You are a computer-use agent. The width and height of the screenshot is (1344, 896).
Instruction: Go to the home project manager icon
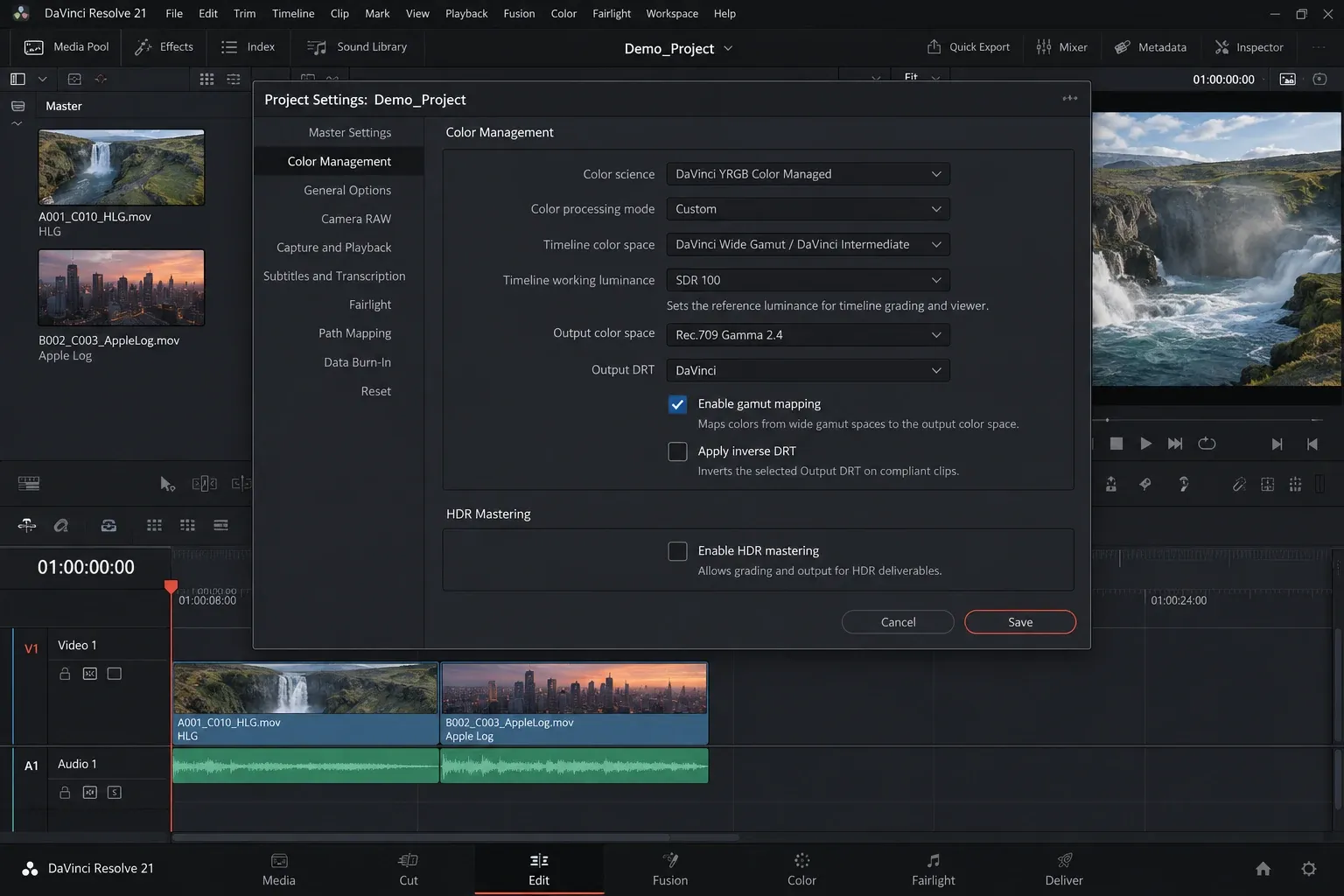click(x=1263, y=869)
